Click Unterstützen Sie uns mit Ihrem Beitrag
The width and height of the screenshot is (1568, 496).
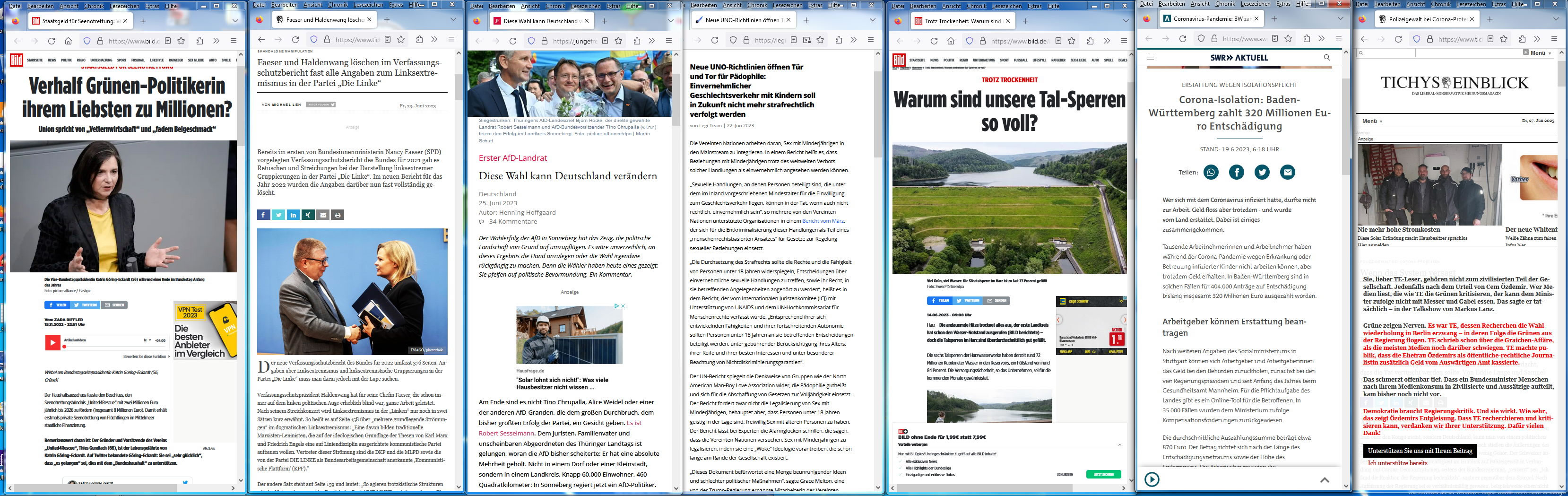1420,451
